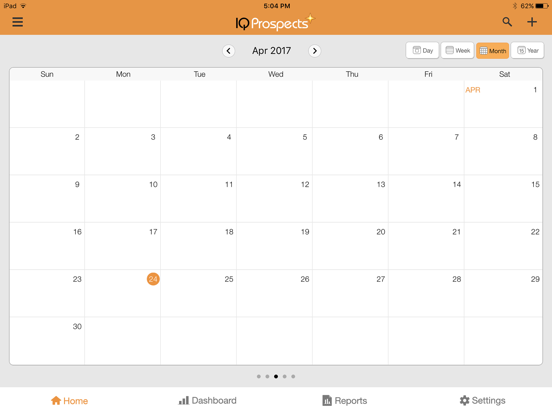Tap the plus icon to add
The image size is (552, 414).
click(x=532, y=22)
